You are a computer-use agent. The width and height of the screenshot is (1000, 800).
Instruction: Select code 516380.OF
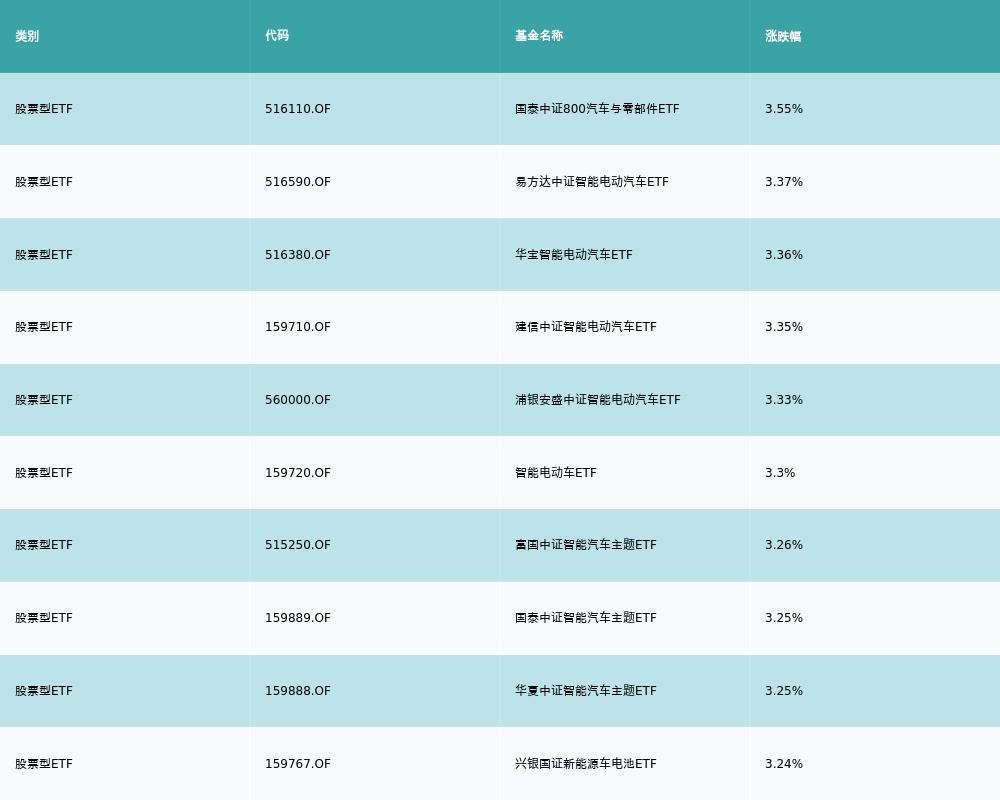[298, 255]
